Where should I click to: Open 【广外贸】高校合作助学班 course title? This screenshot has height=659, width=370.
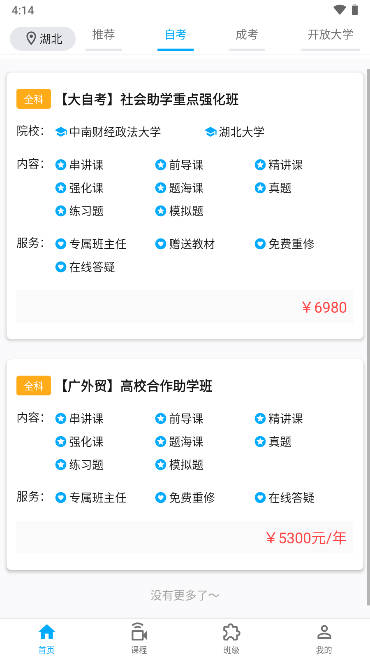pos(135,386)
